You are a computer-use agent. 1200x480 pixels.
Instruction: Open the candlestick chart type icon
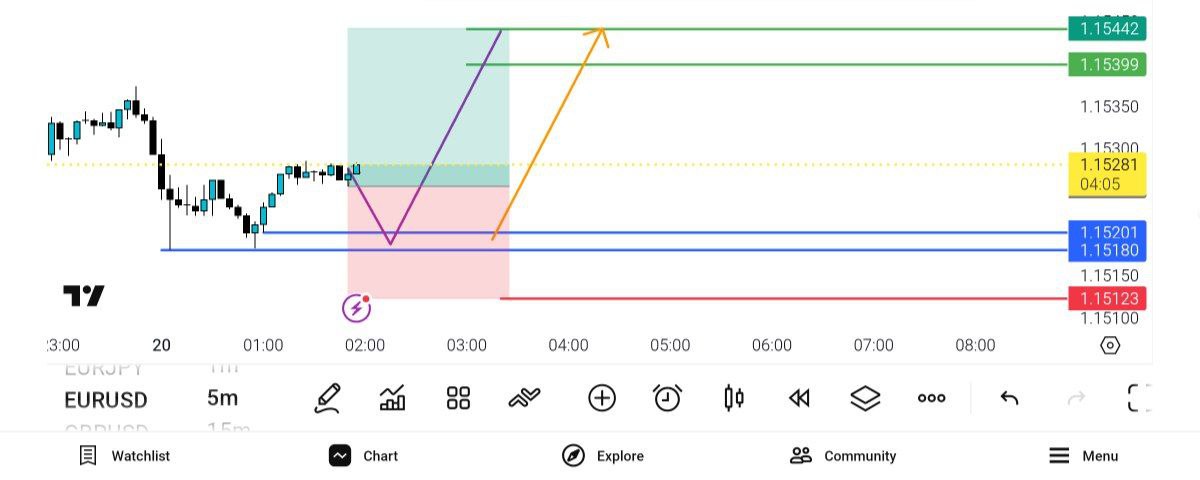[x=733, y=399]
